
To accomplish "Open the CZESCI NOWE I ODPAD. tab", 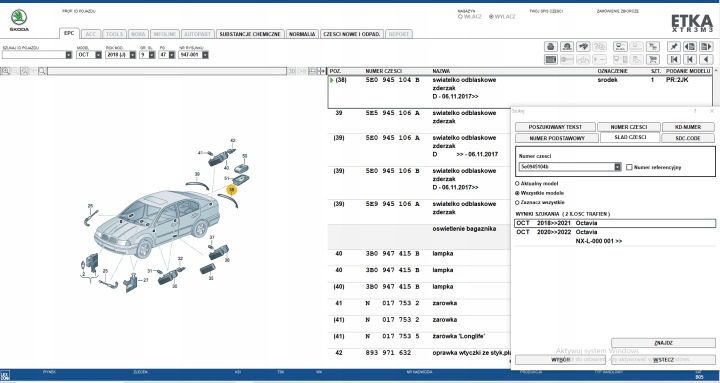I will 352,34.
